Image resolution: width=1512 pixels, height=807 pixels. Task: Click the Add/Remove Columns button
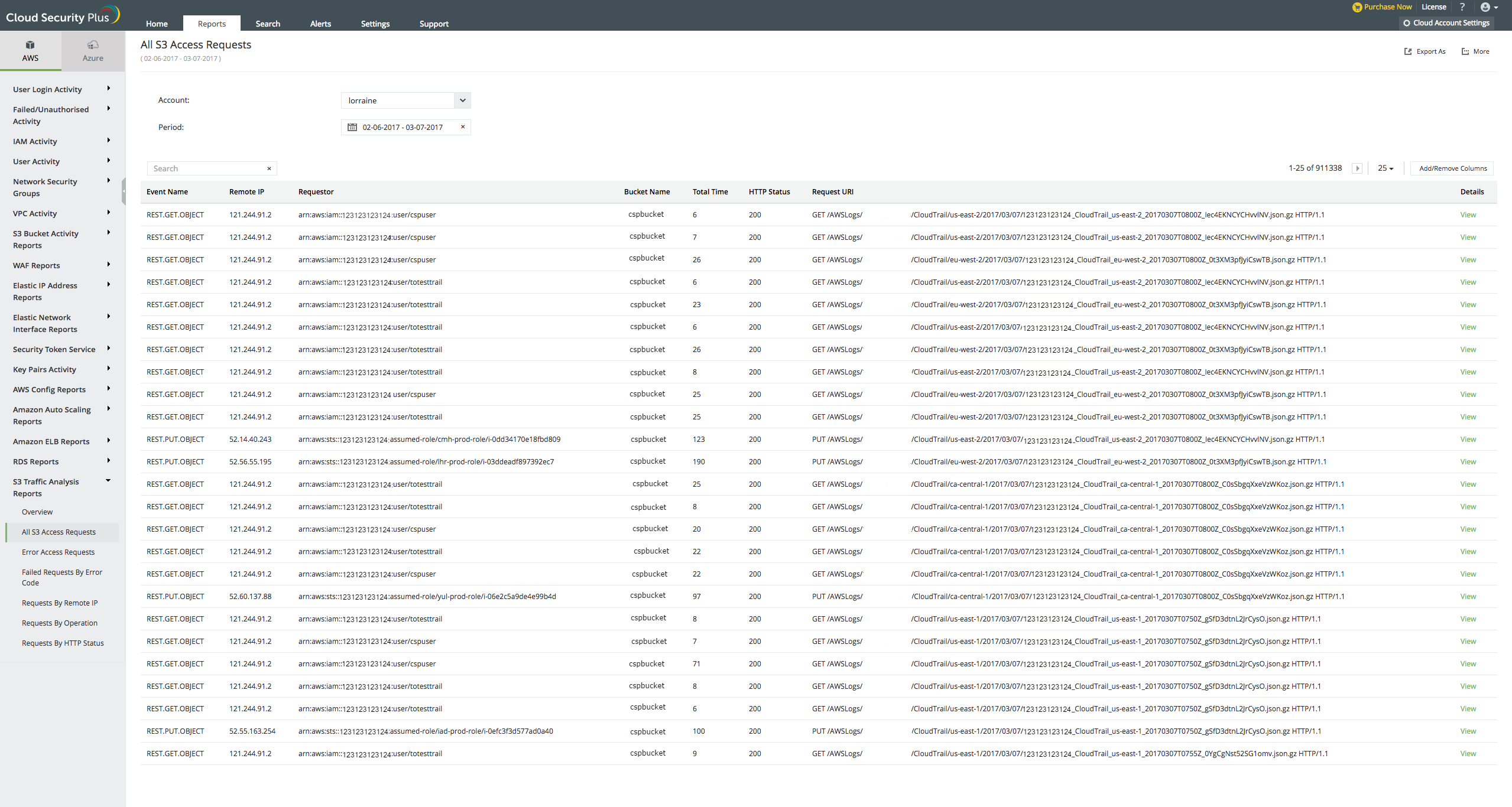1452,168
